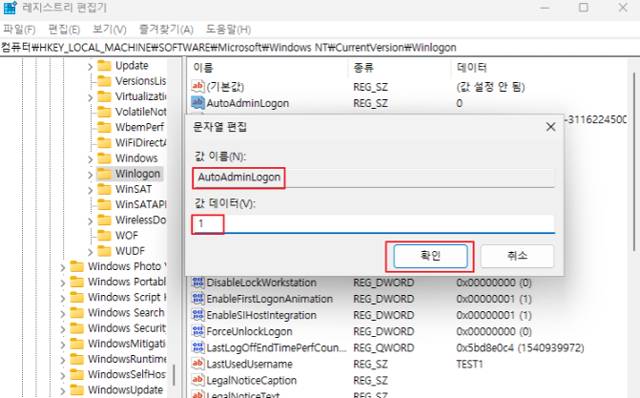This screenshot has height=398, width=640.
Task: Select the Windows Portabl folder icon
Action: tap(77, 282)
